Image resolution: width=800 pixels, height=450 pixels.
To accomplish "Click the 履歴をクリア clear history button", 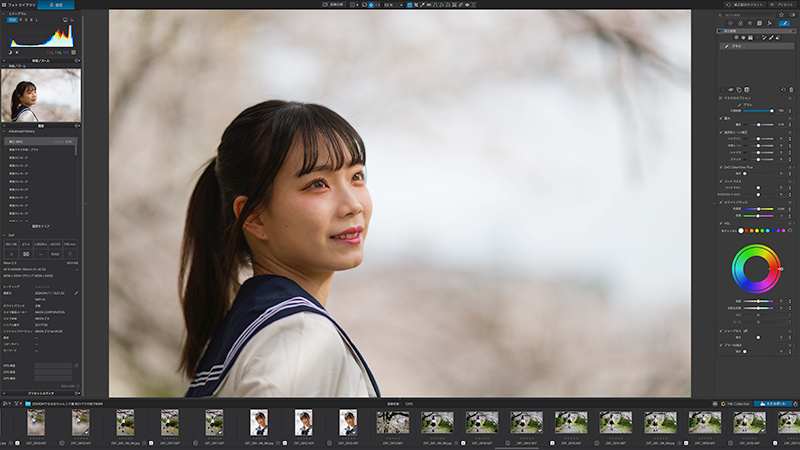I will click(x=41, y=226).
